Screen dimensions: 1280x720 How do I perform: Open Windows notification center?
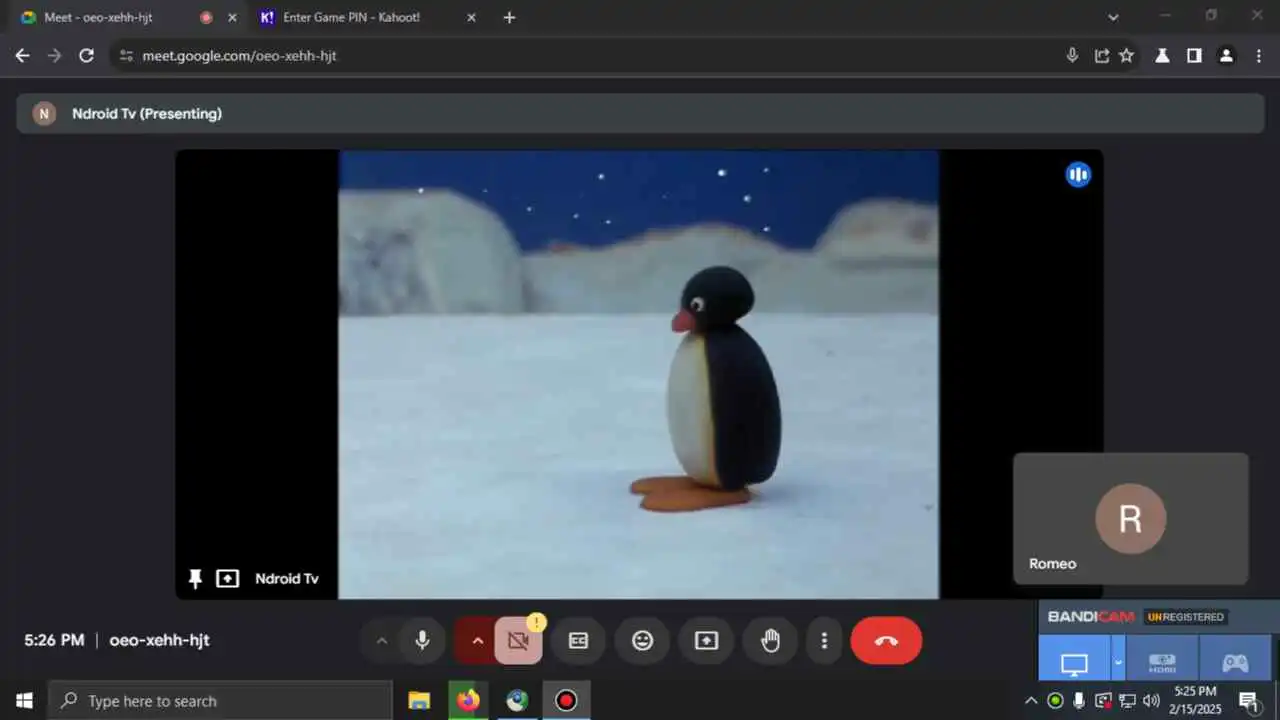click(x=1249, y=701)
